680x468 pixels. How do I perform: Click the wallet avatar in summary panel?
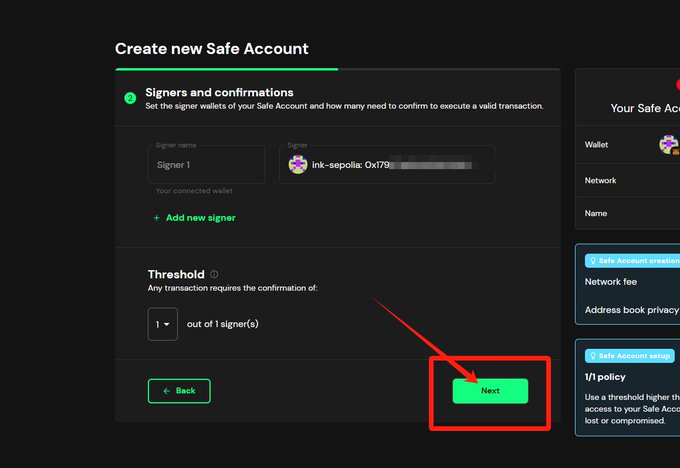668,145
